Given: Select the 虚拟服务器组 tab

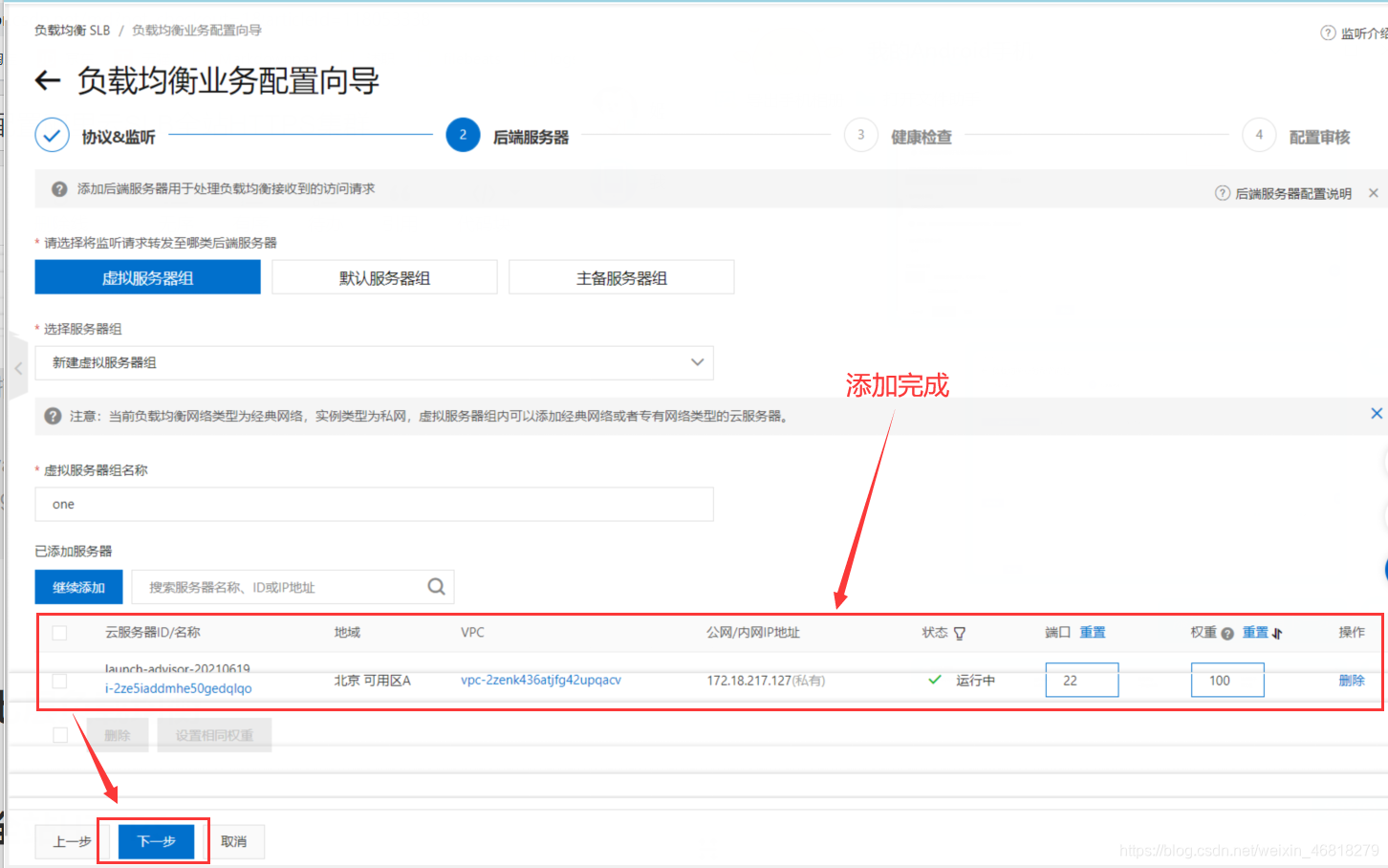Looking at the screenshot, I should (147, 277).
